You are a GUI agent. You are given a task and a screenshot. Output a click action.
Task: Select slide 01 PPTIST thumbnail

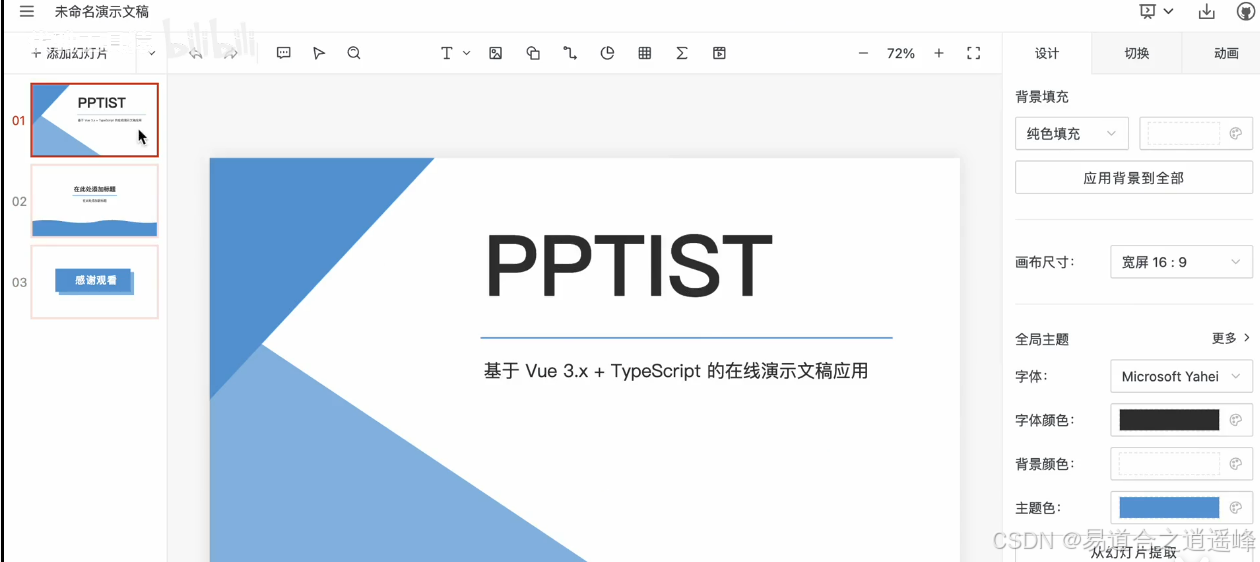pyautogui.click(x=94, y=120)
